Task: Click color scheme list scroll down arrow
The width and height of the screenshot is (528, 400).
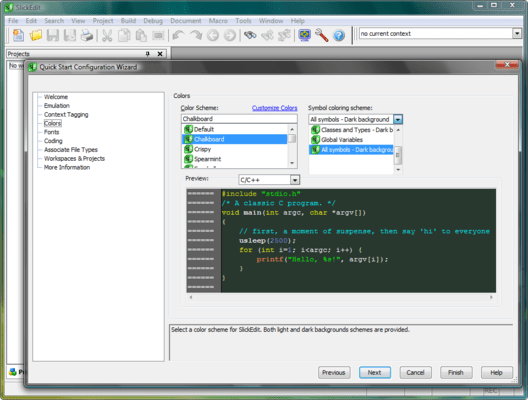Action: pyautogui.click(x=292, y=163)
